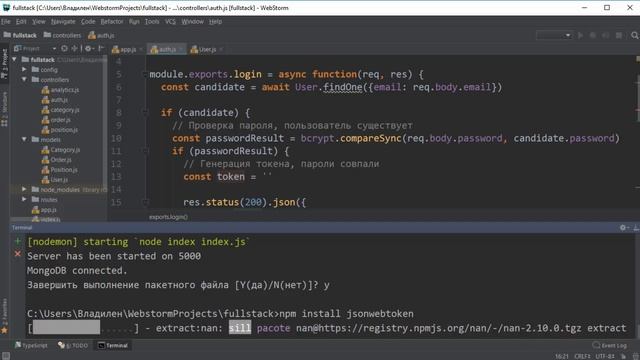Viewport: 640px width, 360px height.
Task: Open the Tools menu
Action: tap(152, 22)
